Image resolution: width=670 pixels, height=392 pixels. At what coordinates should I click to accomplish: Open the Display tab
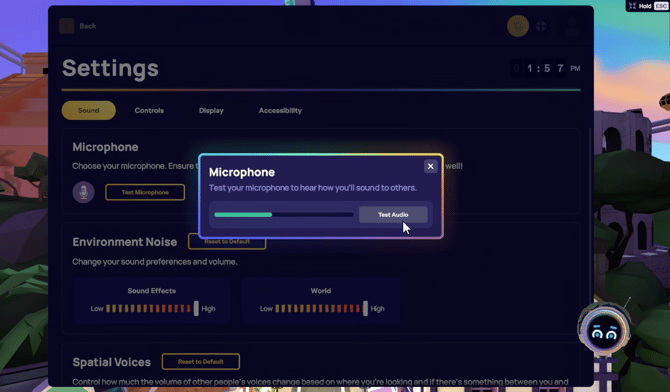pos(211,110)
